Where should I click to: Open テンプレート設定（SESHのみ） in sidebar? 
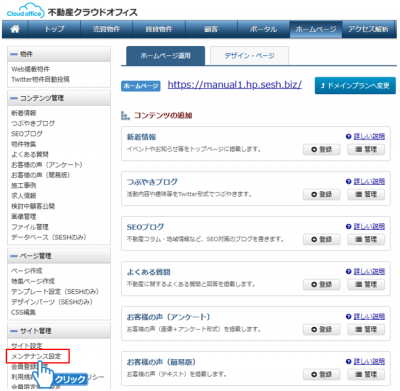tap(55, 291)
